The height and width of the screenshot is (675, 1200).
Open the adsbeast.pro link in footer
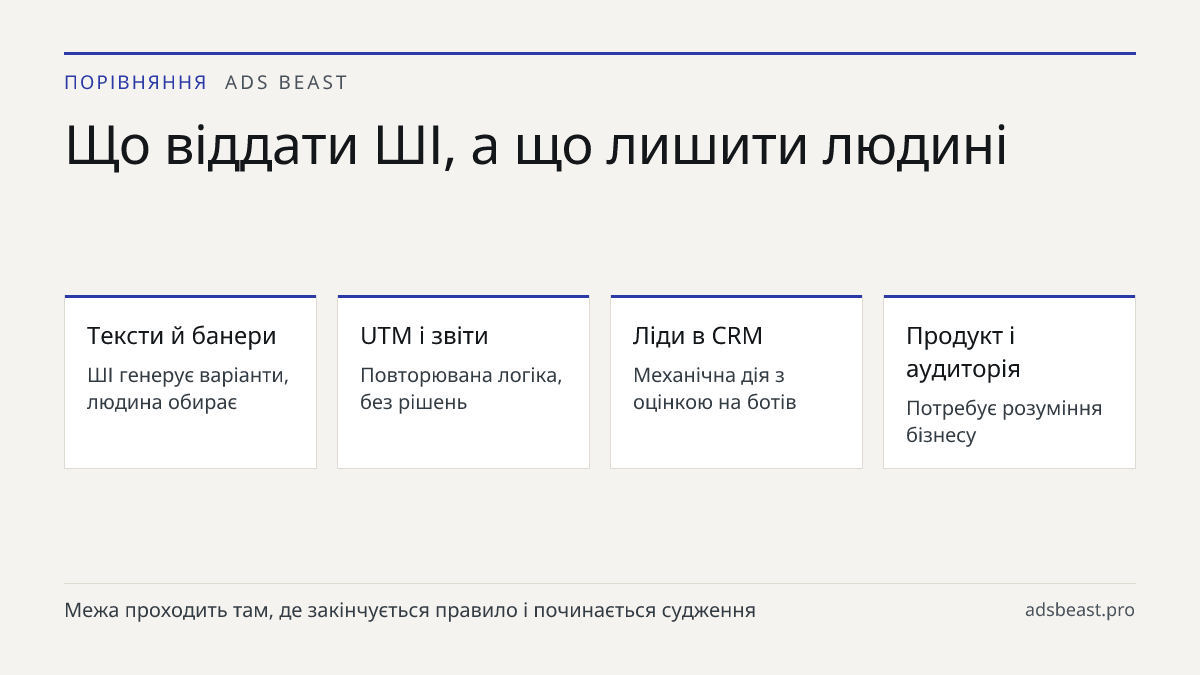1080,610
